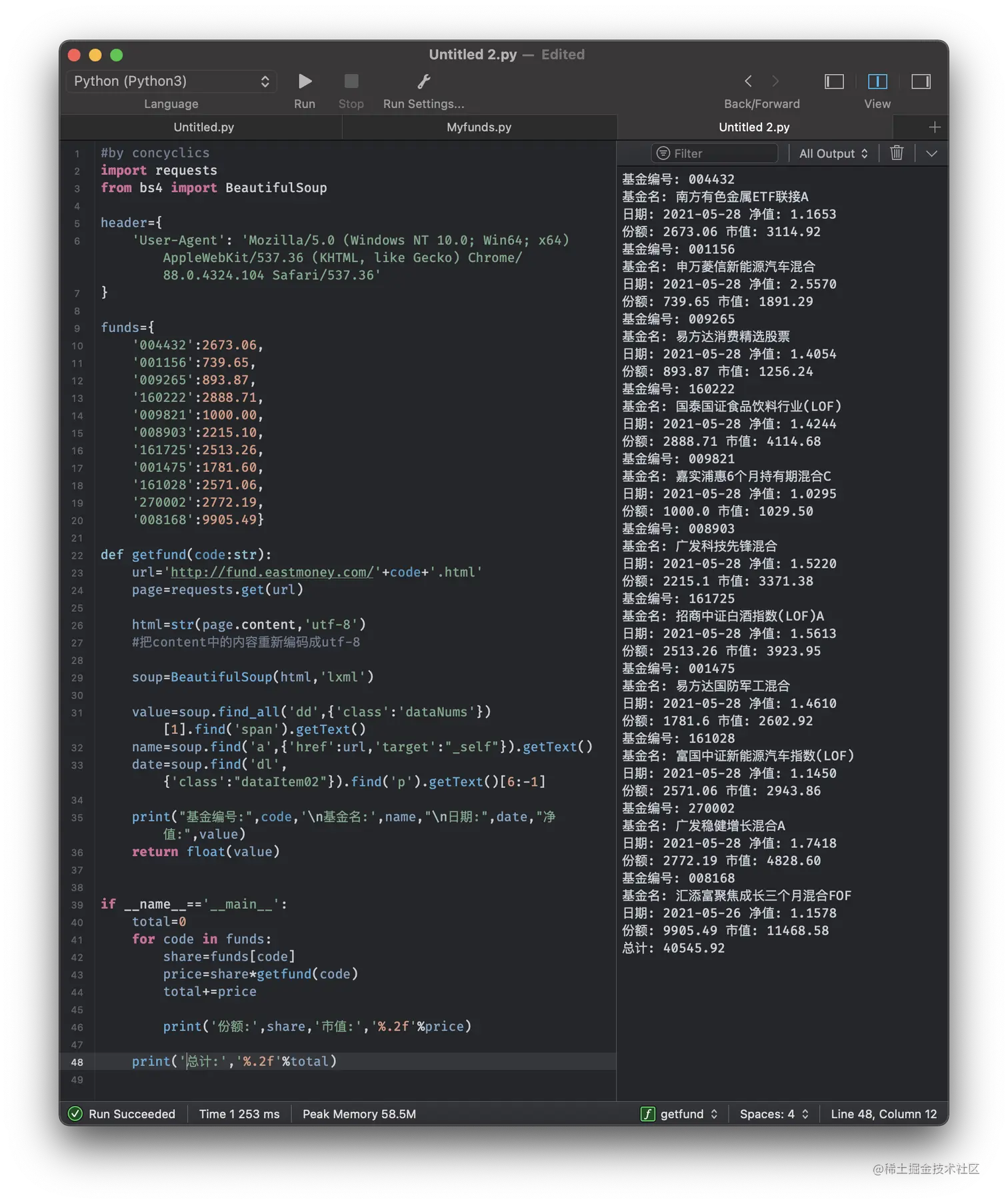Add a new tab with plus icon

(935, 127)
